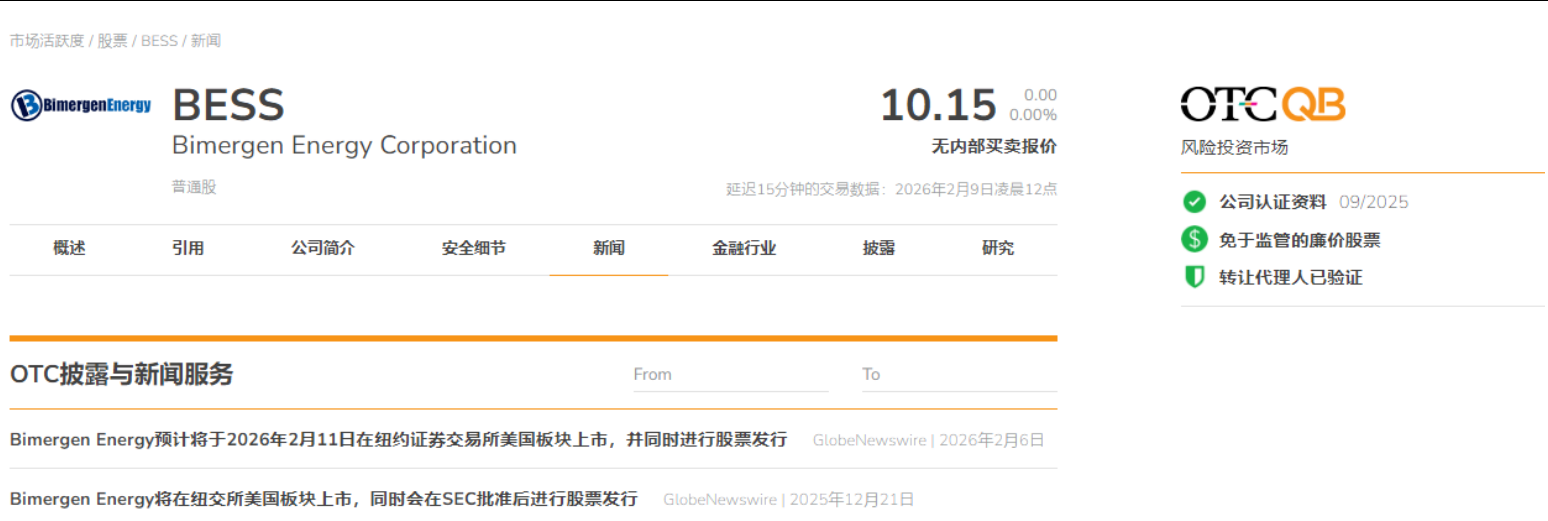The width and height of the screenshot is (1548, 521).
Task: Open the February 11, 2026 NYSE listing news
Action: point(398,440)
